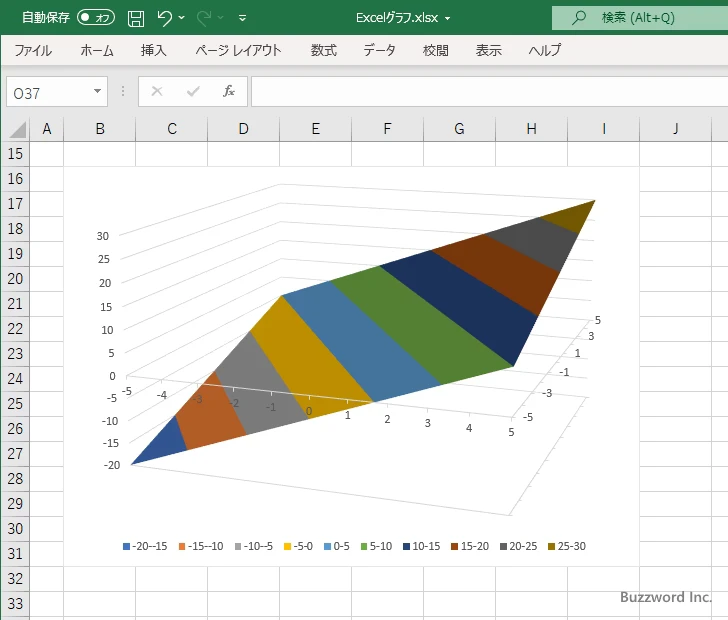Screen dimensions: 728x620
Task: Click the dark navy 10-15 surface band
Action: pos(474,304)
